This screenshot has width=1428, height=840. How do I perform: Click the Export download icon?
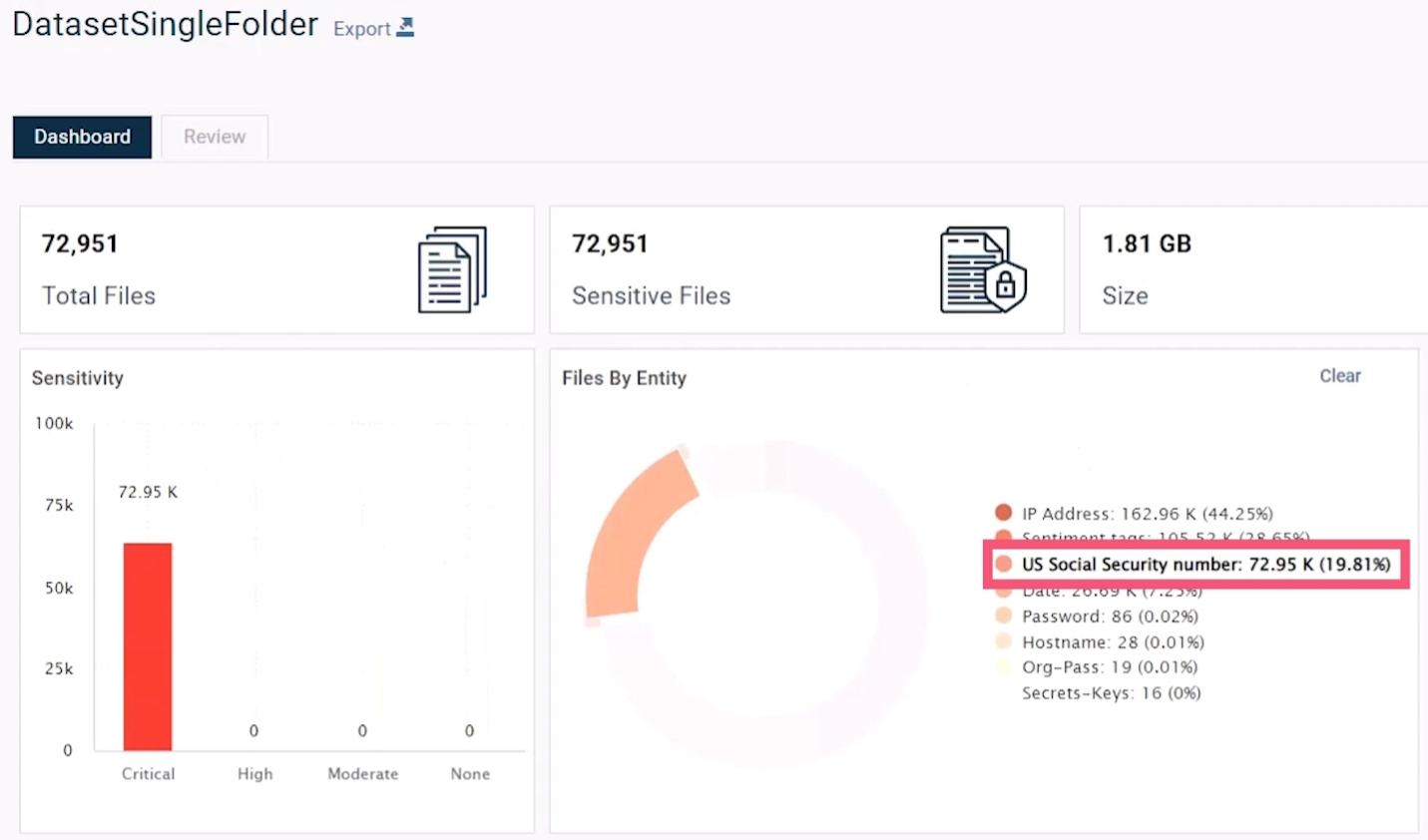tap(405, 28)
